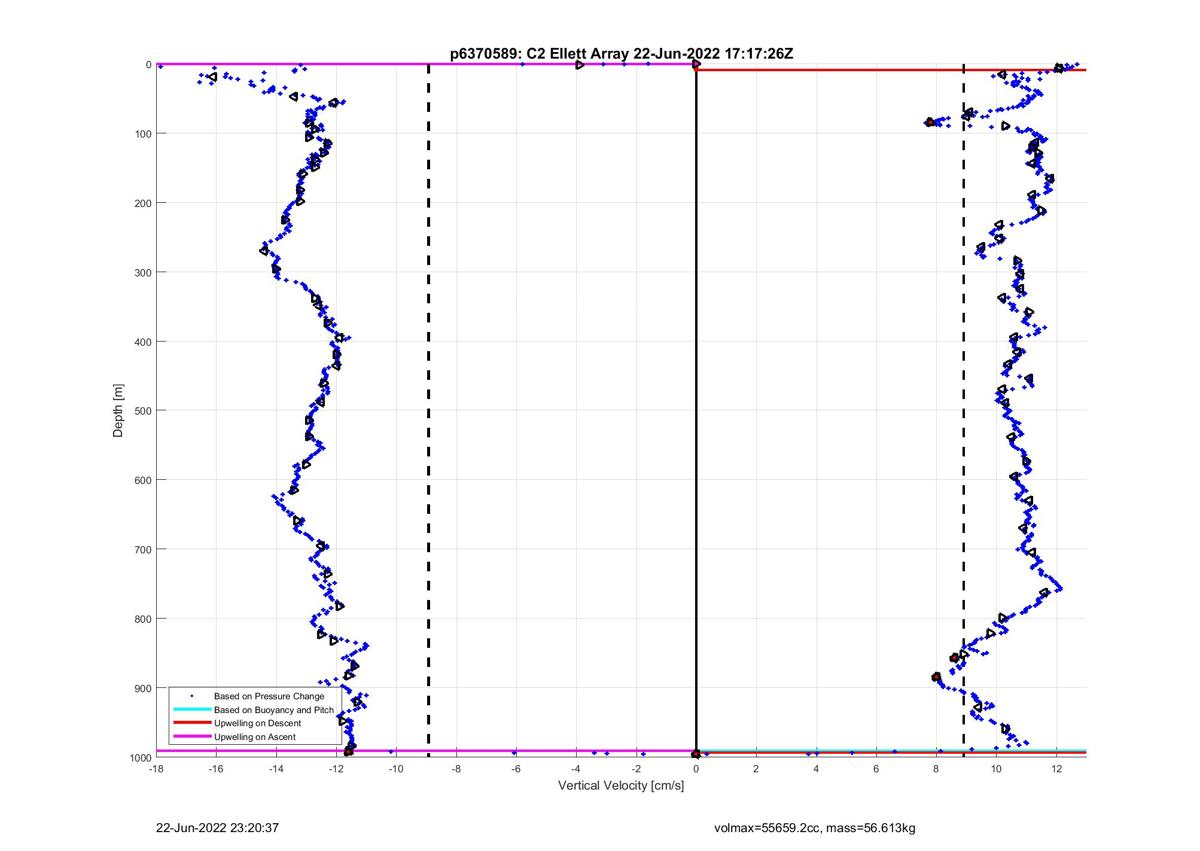Select legend entry 'Upwelling on Ascent'
The image size is (1200, 851).
coord(254,737)
